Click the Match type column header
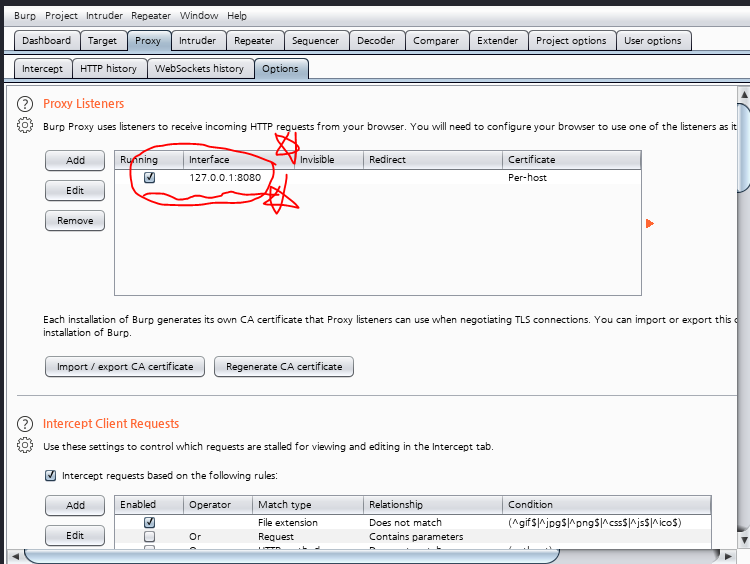This screenshot has height=564, width=750. [308, 505]
